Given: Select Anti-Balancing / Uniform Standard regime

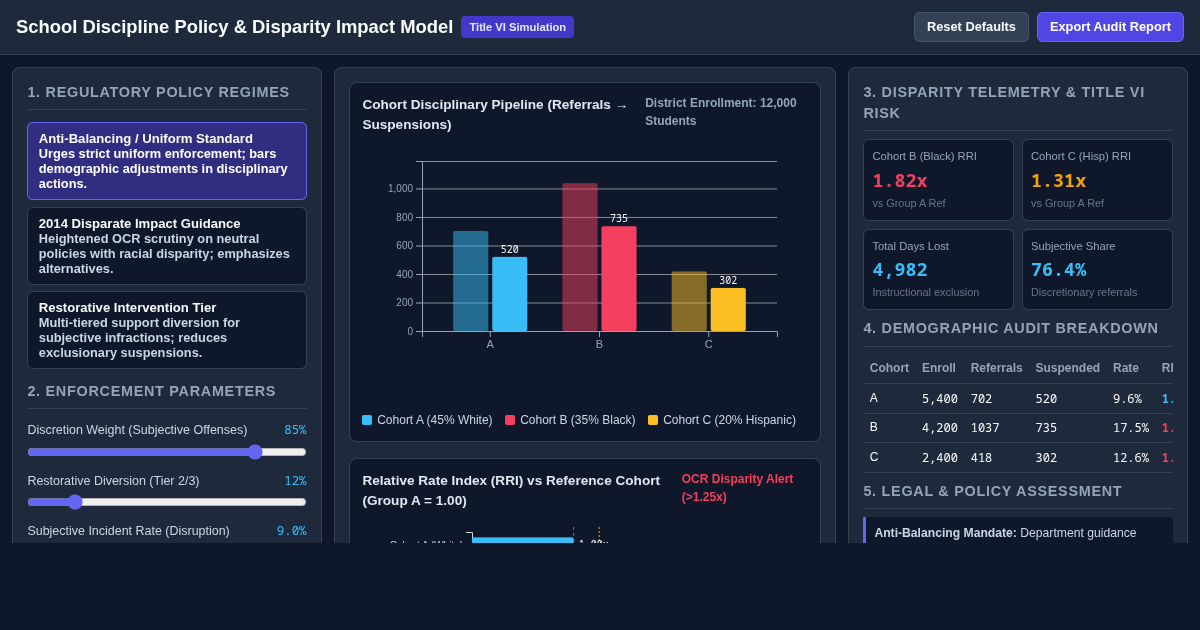Looking at the screenshot, I should point(167,161).
